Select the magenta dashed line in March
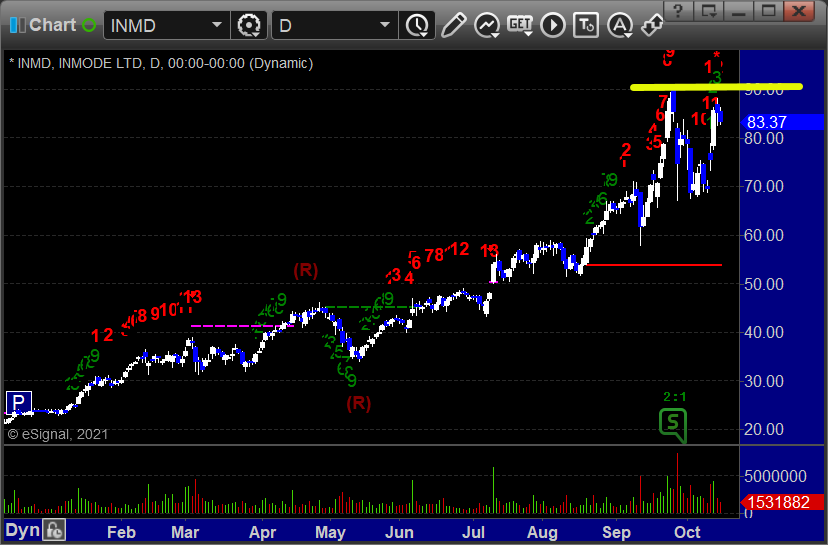The width and height of the screenshot is (828, 545). [242, 326]
